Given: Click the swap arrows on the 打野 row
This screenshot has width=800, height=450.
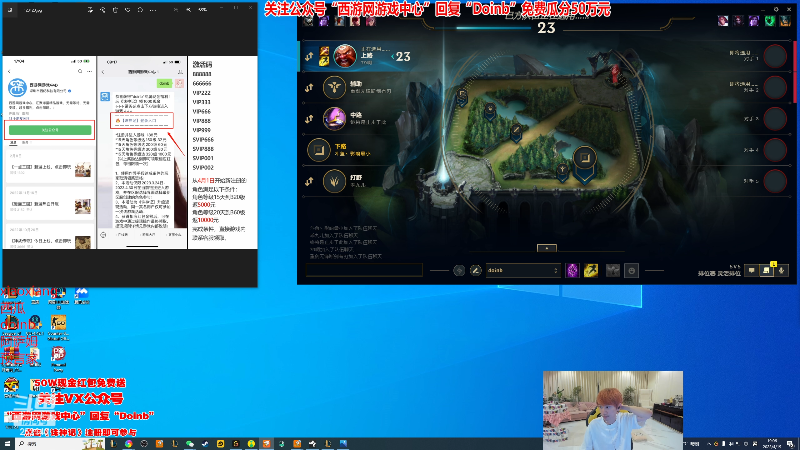Looking at the screenshot, I should pos(309,181).
